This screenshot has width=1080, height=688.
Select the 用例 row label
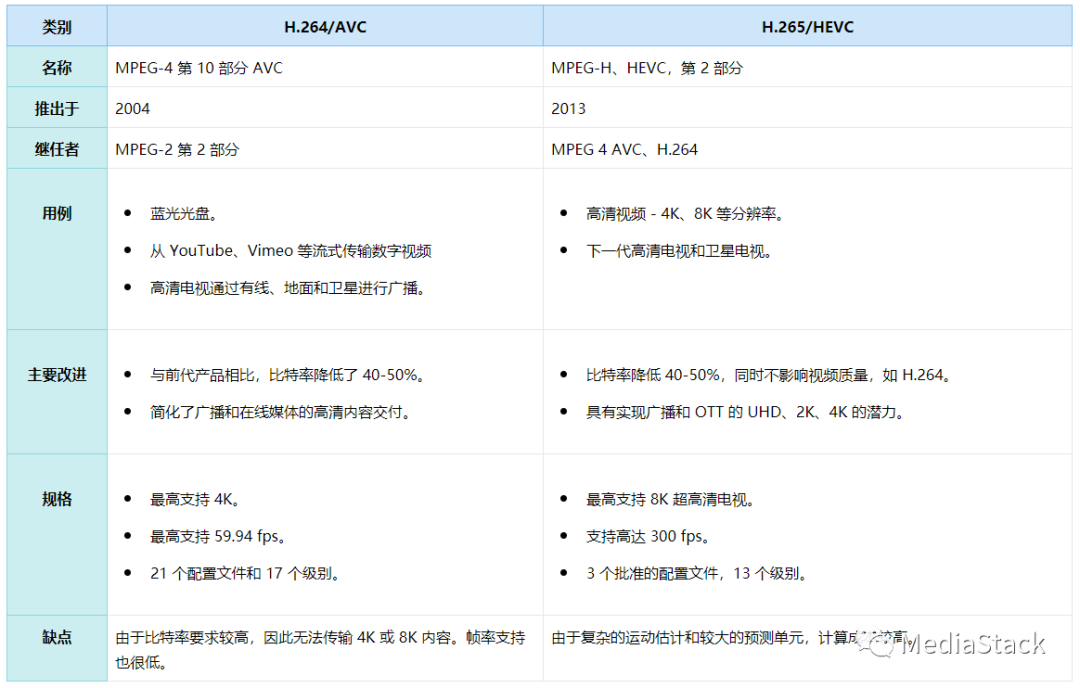tap(57, 213)
